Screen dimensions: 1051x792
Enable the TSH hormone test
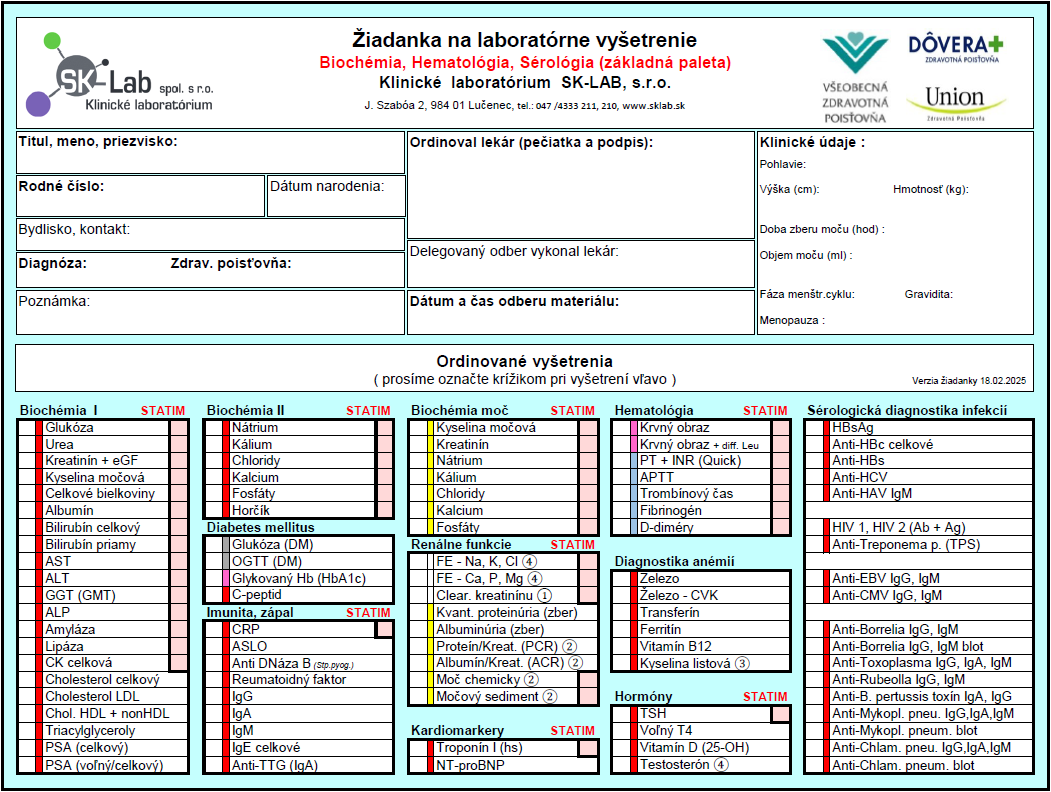click(x=620, y=712)
